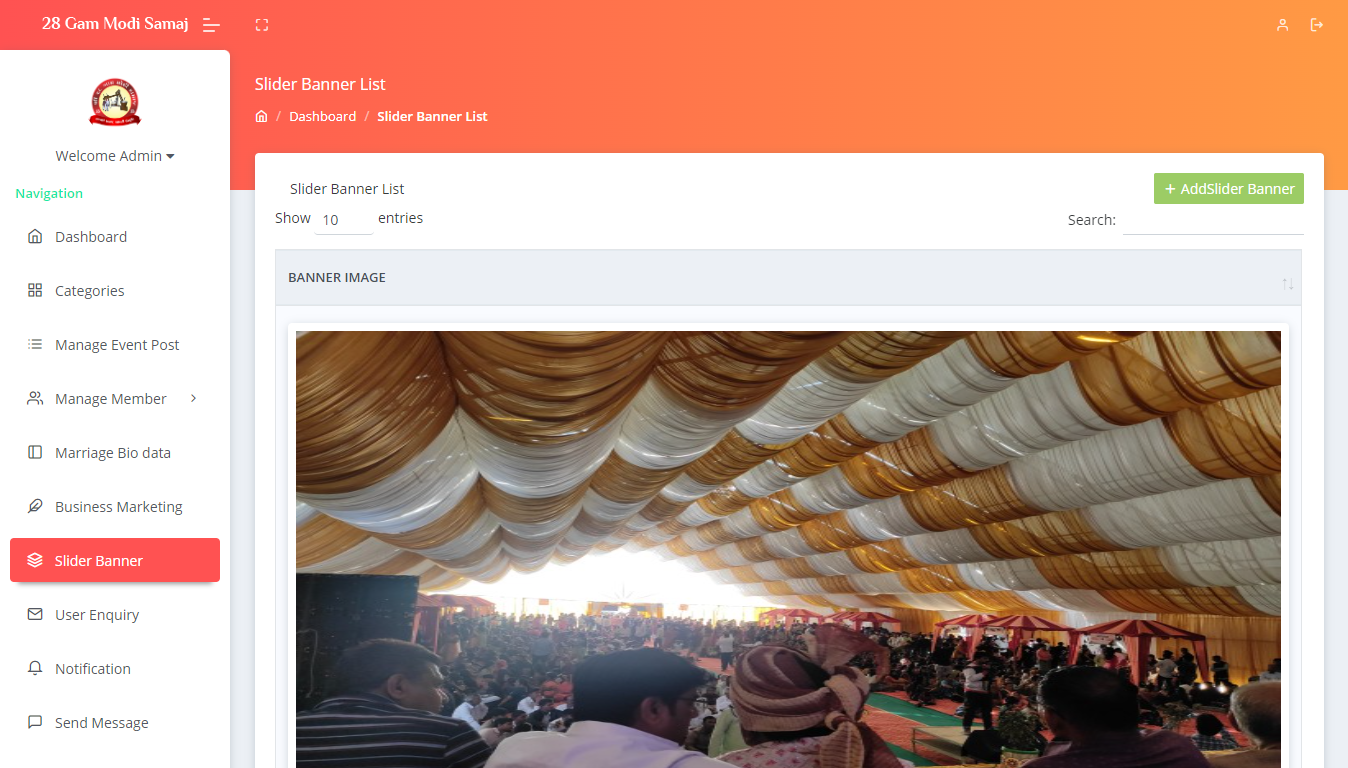1348x768 pixels.
Task: Click the 28 Gam Modi Samaj logo
Action: (x=115, y=103)
